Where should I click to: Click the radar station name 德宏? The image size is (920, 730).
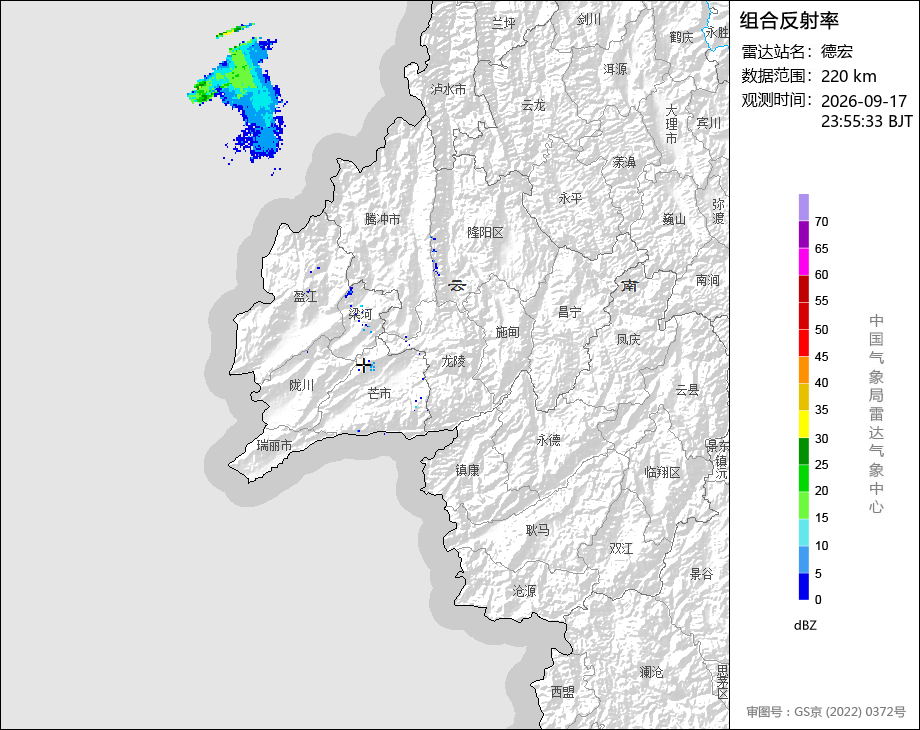[837, 52]
